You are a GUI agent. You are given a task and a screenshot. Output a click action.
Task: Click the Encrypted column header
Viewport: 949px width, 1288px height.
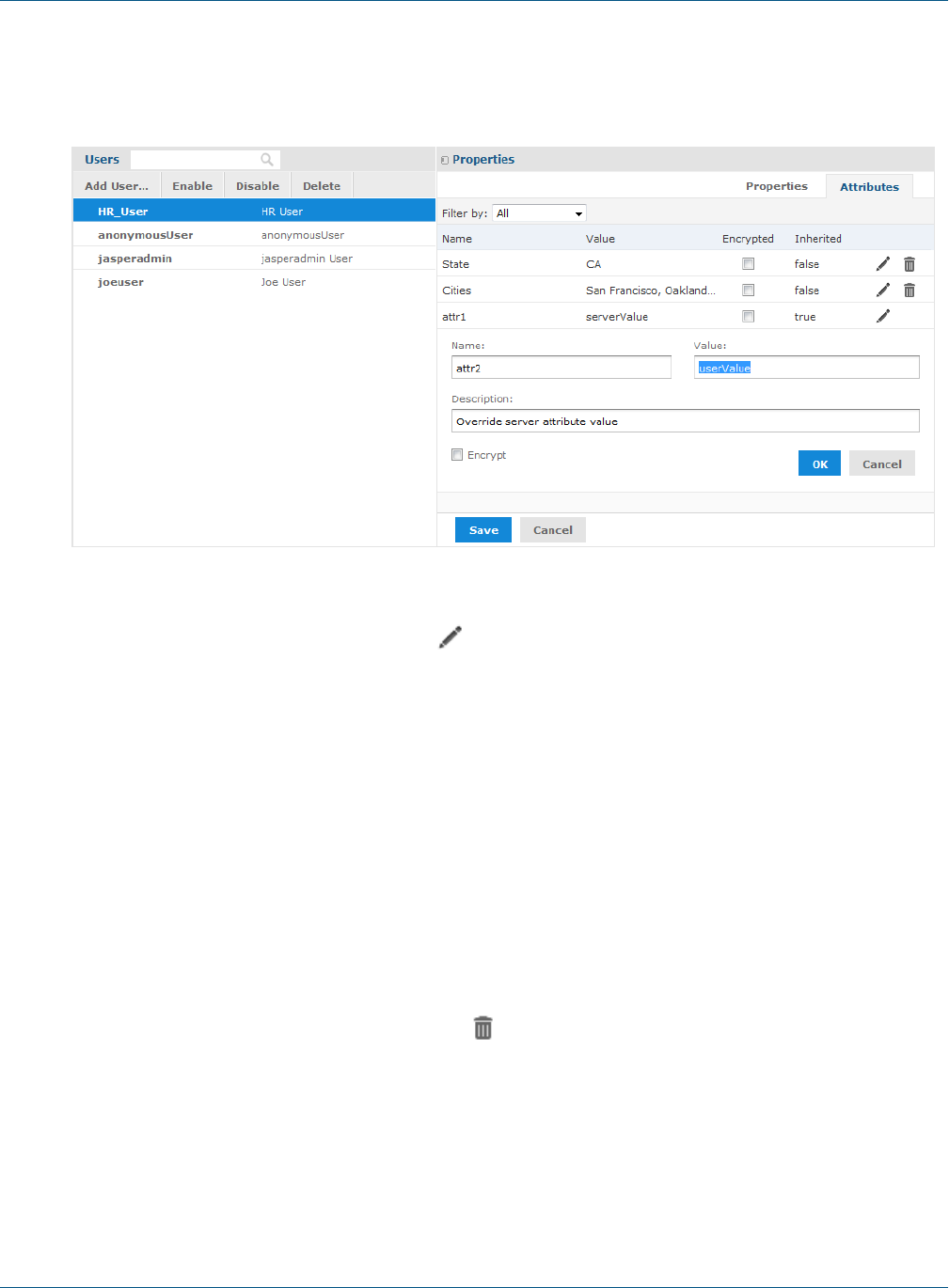[x=748, y=239]
